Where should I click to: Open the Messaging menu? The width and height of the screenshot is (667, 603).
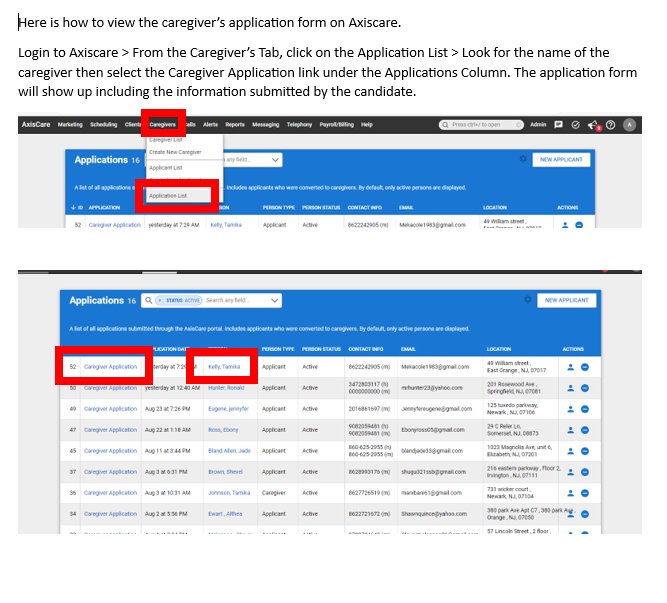265,125
